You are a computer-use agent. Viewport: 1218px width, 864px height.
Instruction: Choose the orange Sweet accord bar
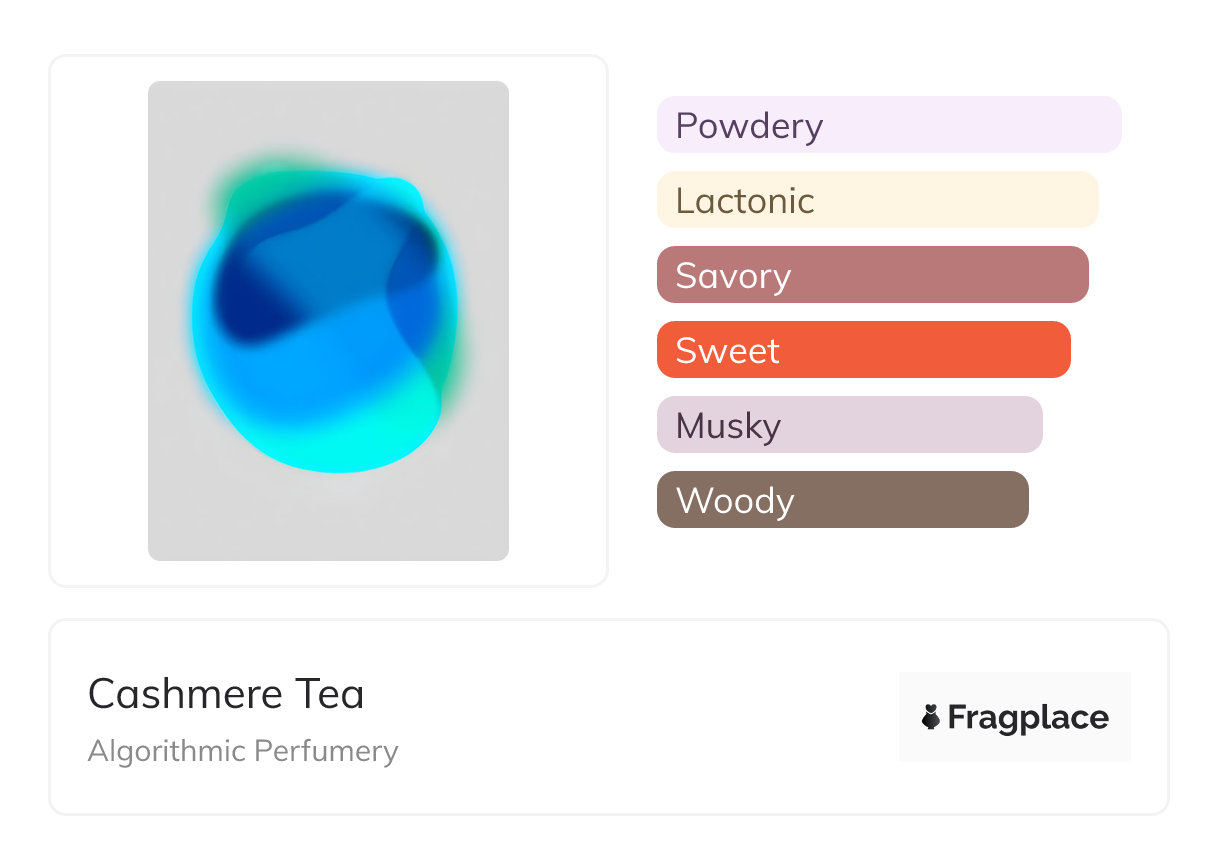point(863,350)
